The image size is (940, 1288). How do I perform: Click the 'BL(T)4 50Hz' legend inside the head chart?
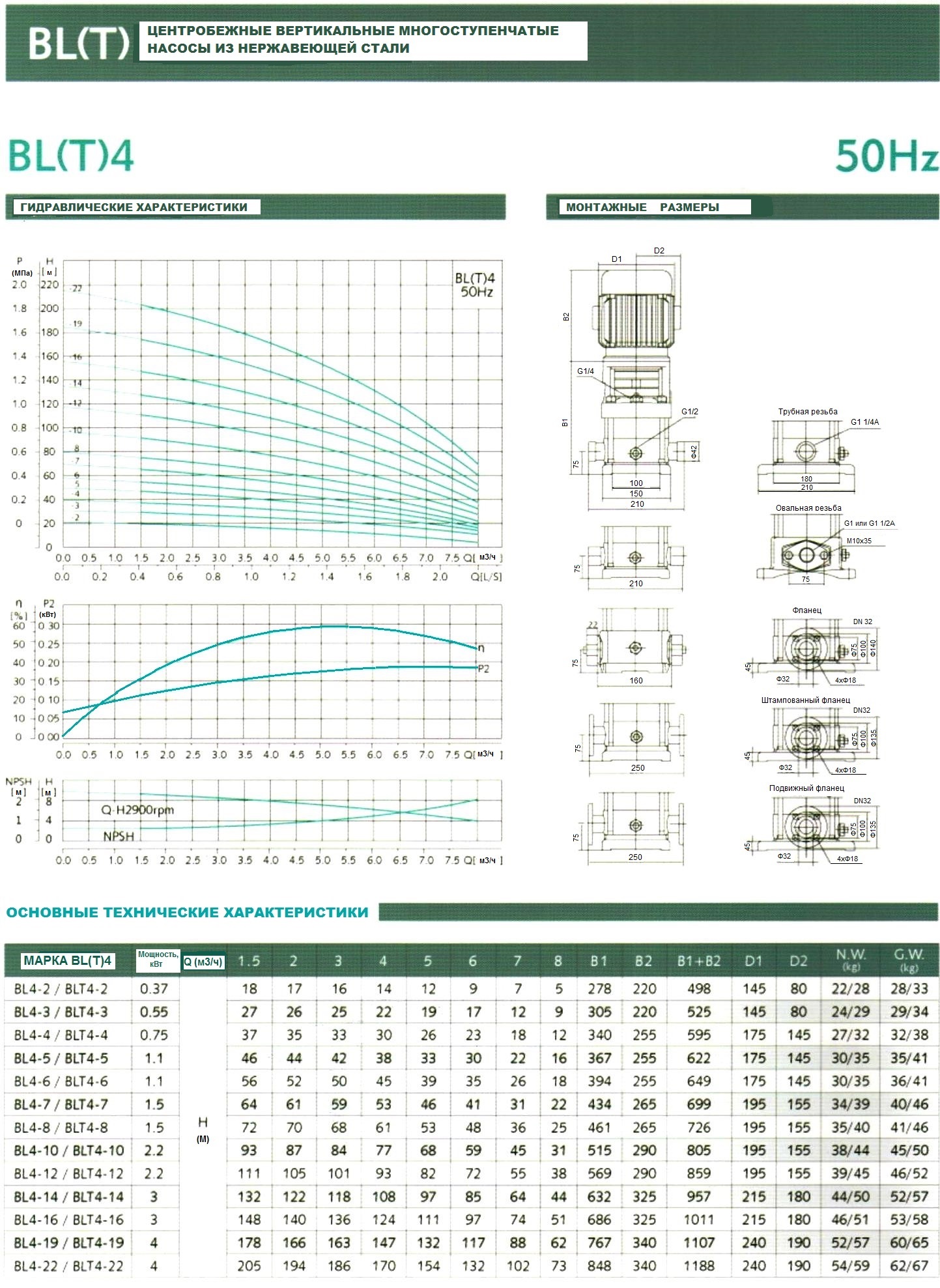tap(475, 285)
